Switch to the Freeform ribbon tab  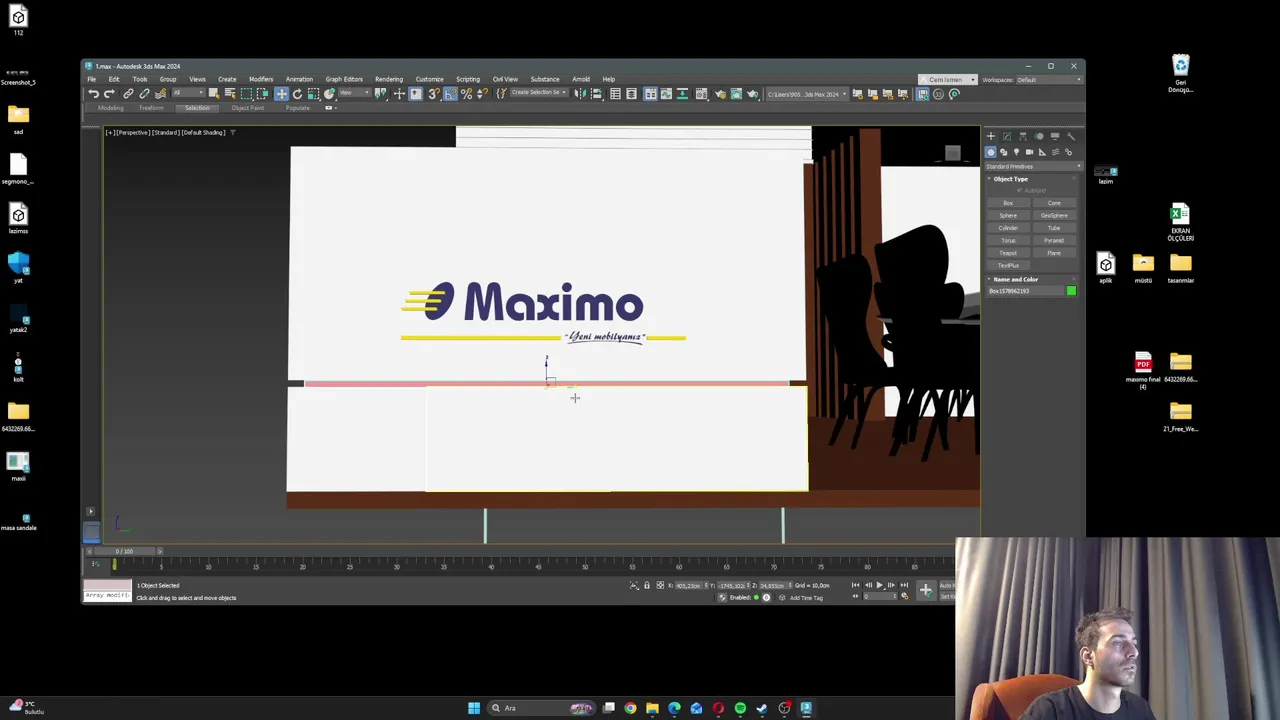tap(151, 108)
